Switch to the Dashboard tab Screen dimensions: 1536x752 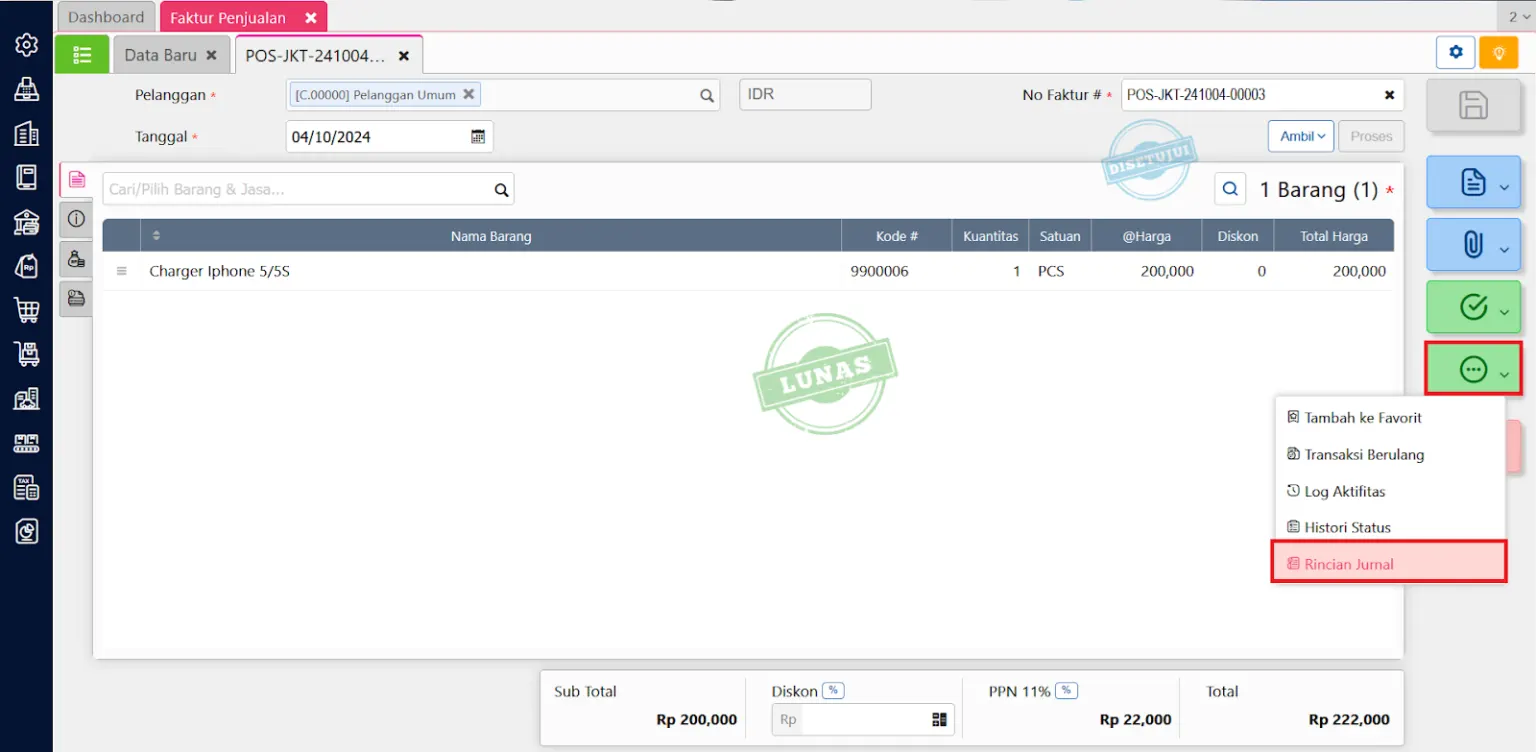106,17
